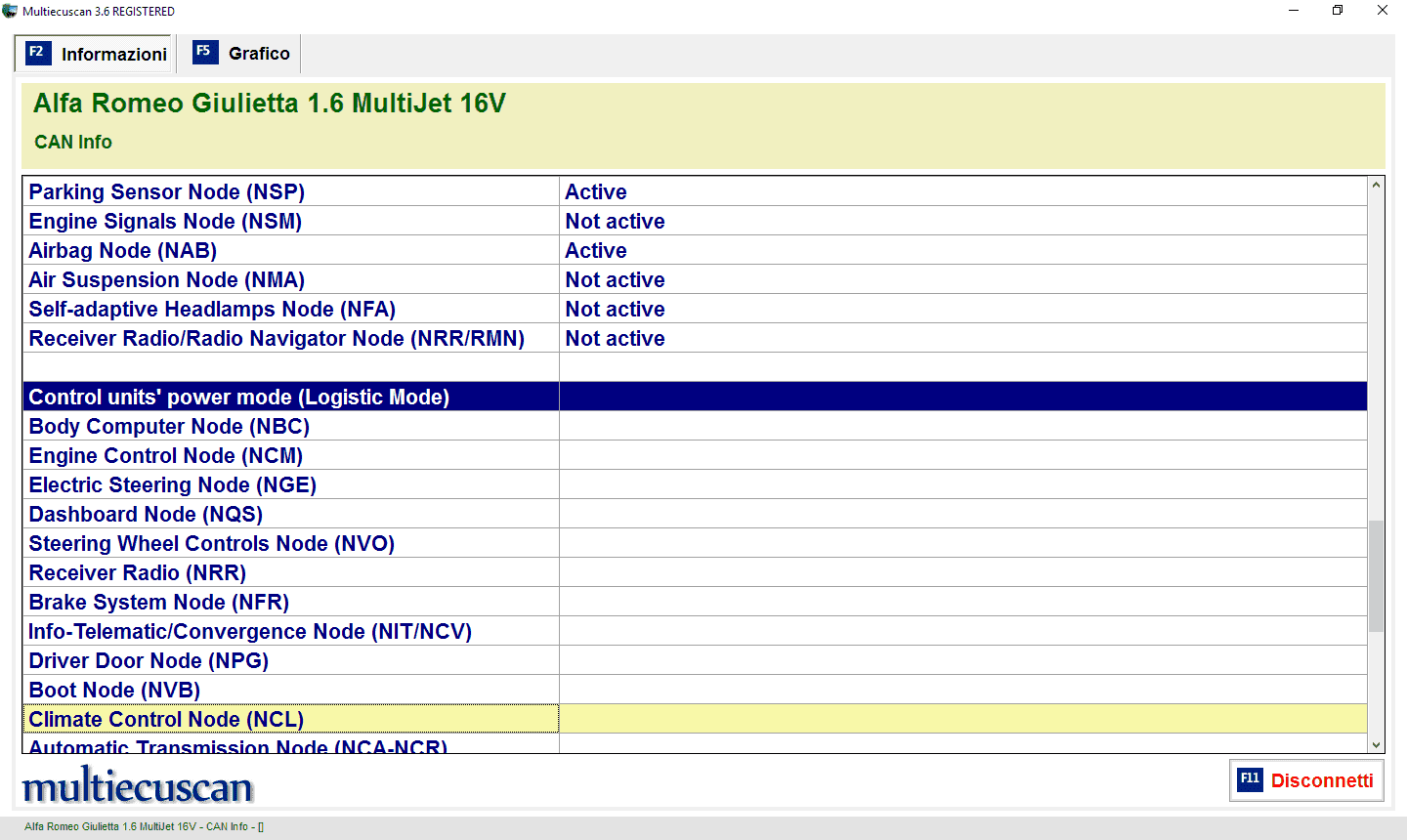1407x840 pixels.
Task: Minimize the Multiecuscan window
Action: point(1294,11)
